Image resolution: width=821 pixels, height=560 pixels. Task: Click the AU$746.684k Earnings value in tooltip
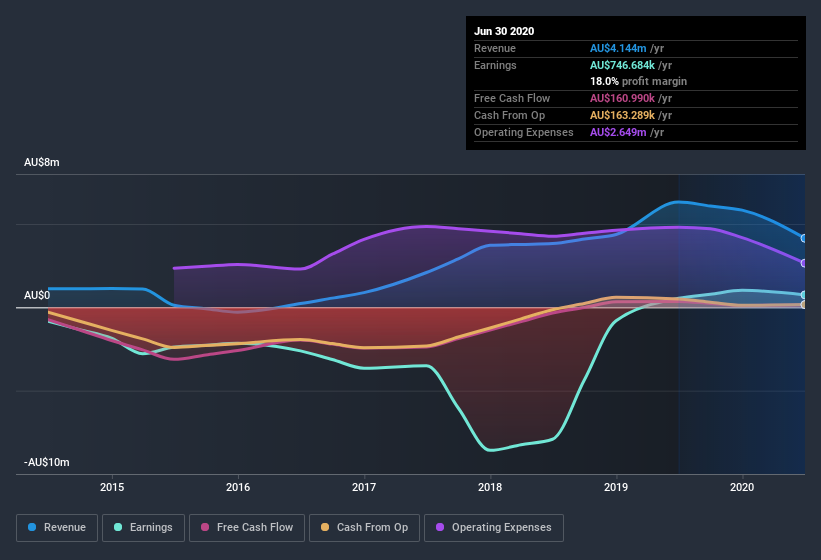tap(619, 64)
